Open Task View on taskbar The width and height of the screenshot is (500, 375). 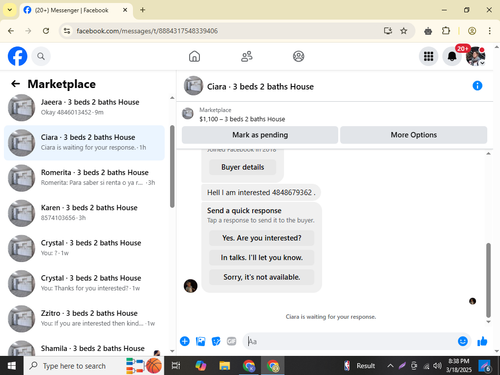[176, 366]
